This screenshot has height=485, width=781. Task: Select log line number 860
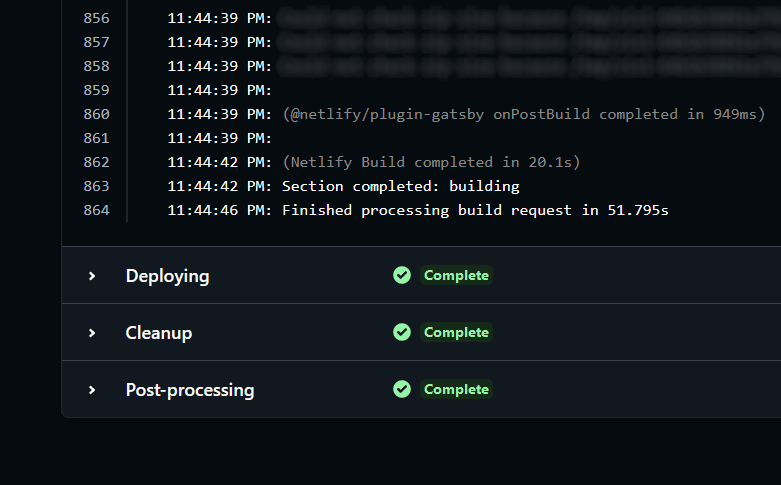[x=96, y=114]
